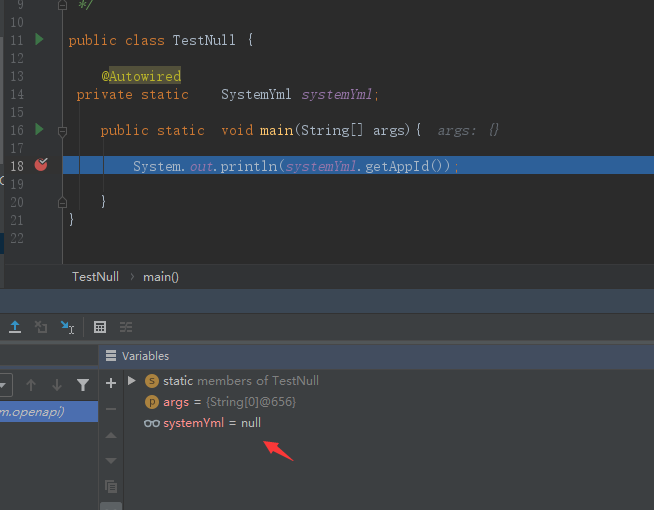This screenshot has width=654, height=510.
Task: Move watch up with the triangle icon
Action: click(x=111, y=435)
